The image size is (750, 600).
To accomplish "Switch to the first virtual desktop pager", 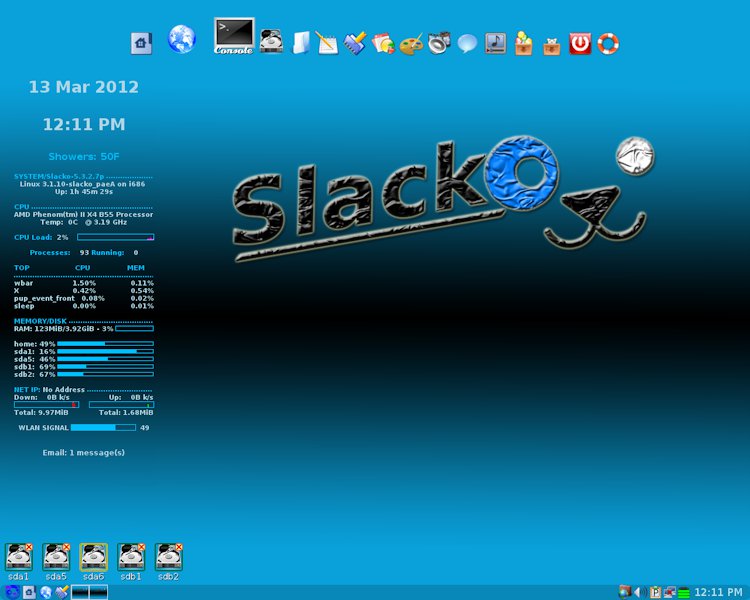I will (80, 592).
